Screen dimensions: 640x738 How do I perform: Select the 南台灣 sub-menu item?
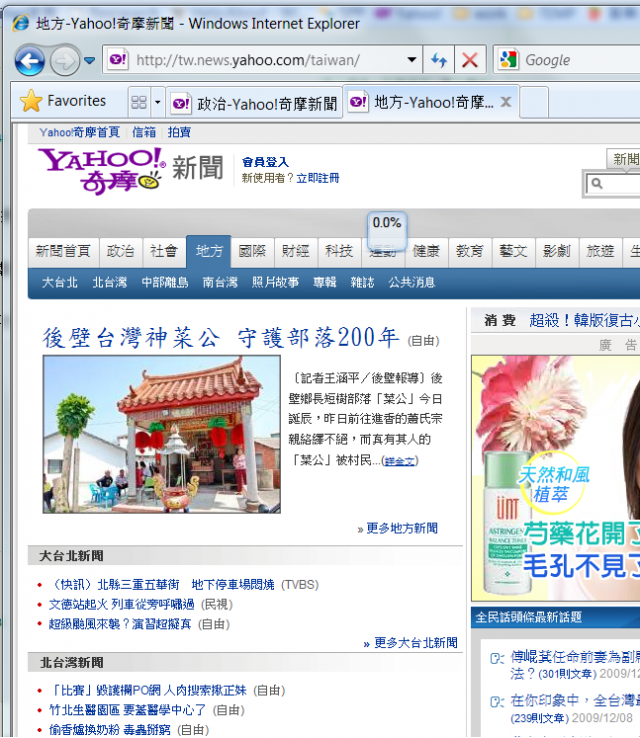pyautogui.click(x=220, y=282)
